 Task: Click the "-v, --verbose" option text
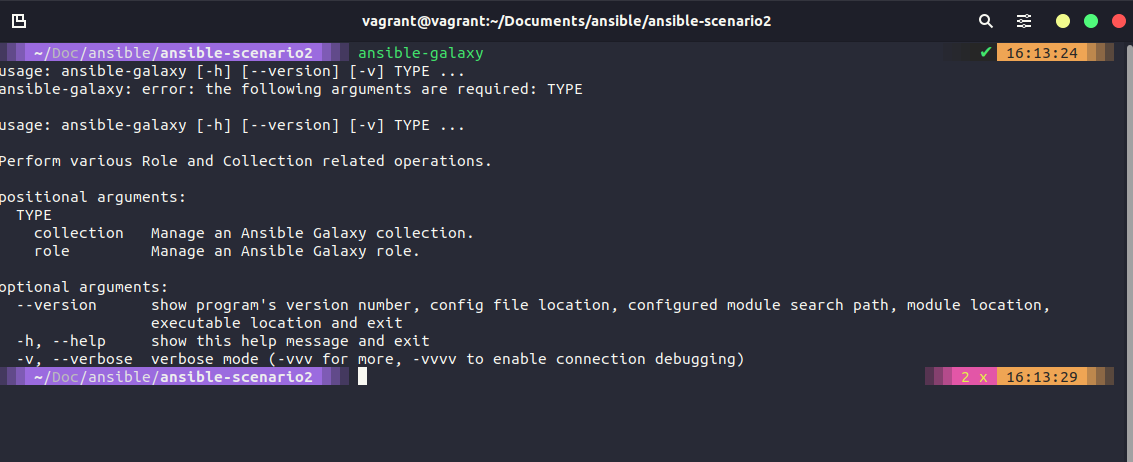tap(74, 359)
